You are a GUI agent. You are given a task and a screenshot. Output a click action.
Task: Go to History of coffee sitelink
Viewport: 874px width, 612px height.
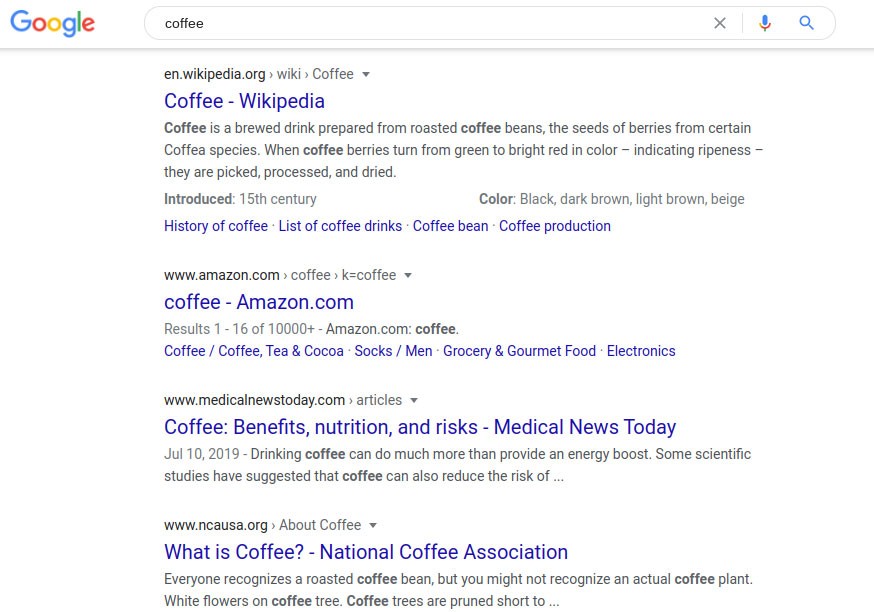pyautogui.click(x=216, y=226)
